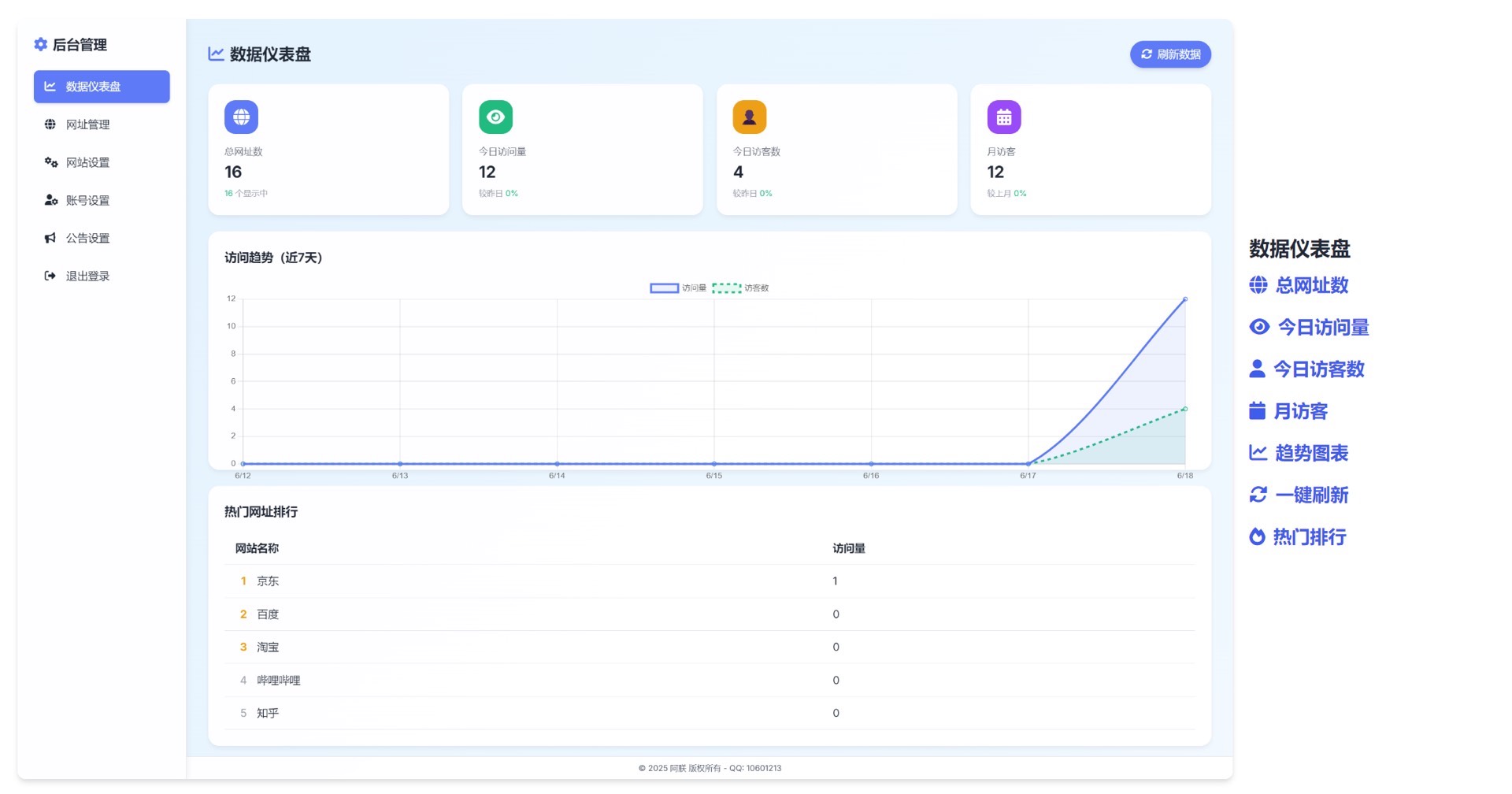Click the orange user icon for 今日访客数
The height and width of the screenshot is (794, 1512).
coord(749,117)
